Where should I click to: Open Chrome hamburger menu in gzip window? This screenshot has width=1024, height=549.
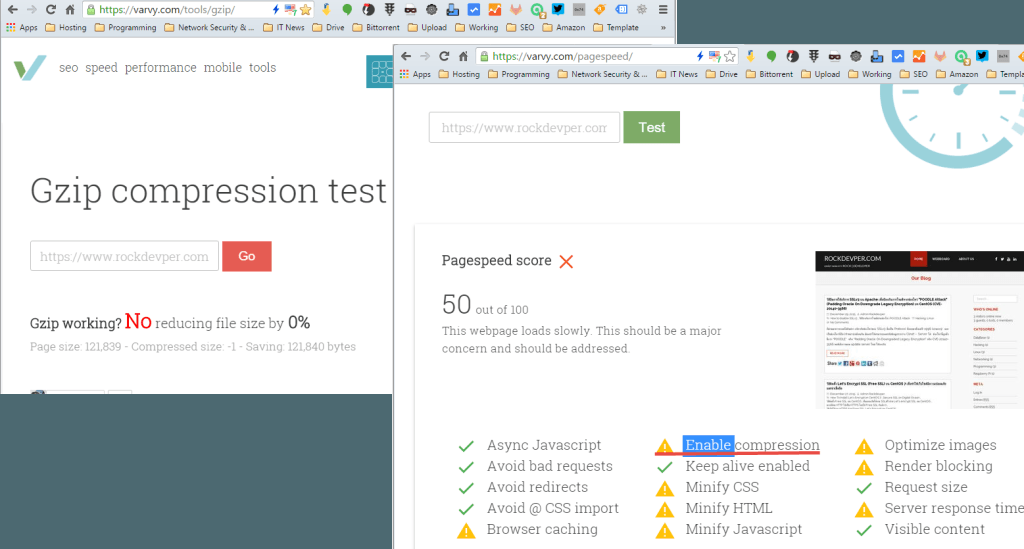(x=663, y=10)
